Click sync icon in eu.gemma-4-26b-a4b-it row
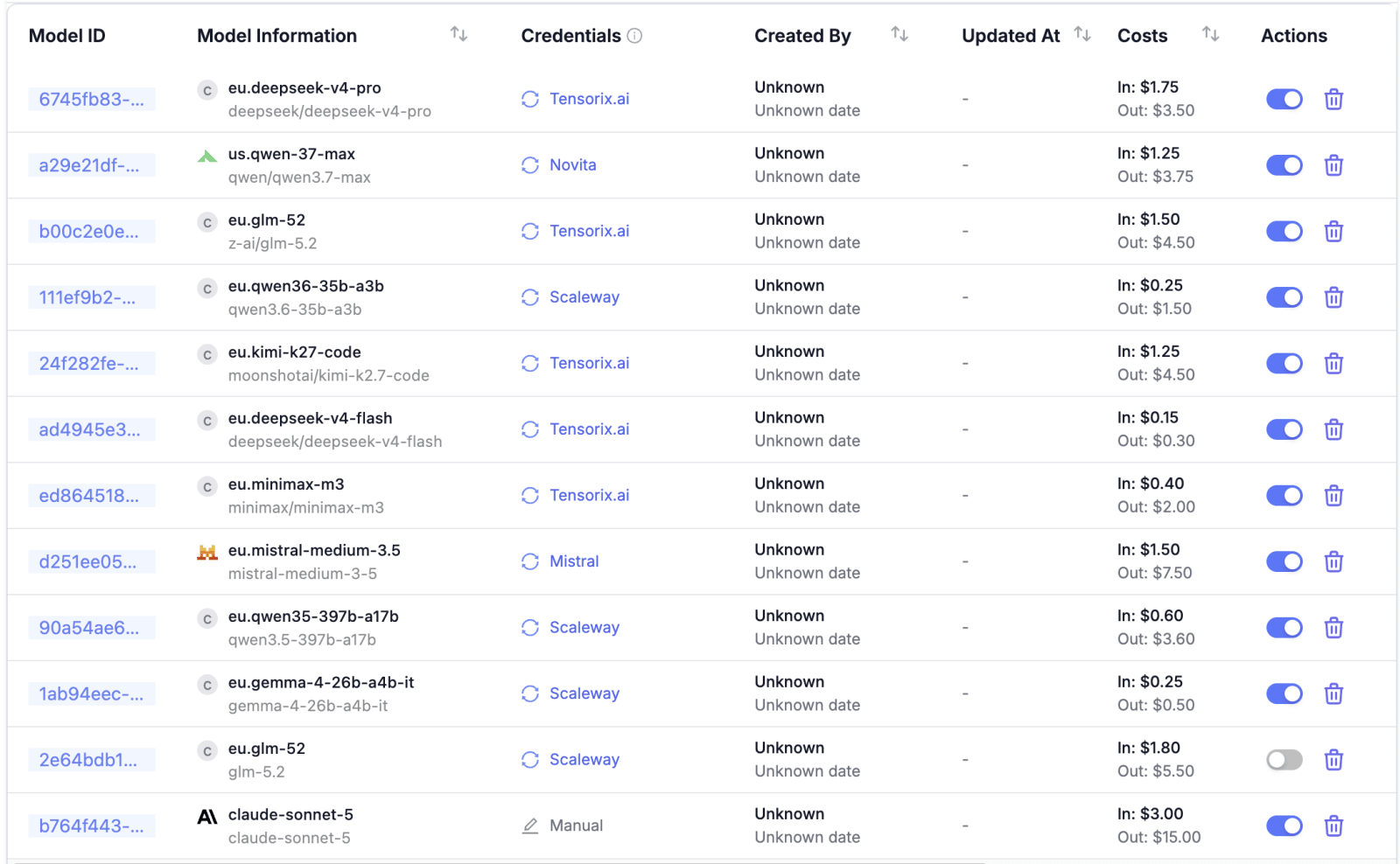 [530, 693]
